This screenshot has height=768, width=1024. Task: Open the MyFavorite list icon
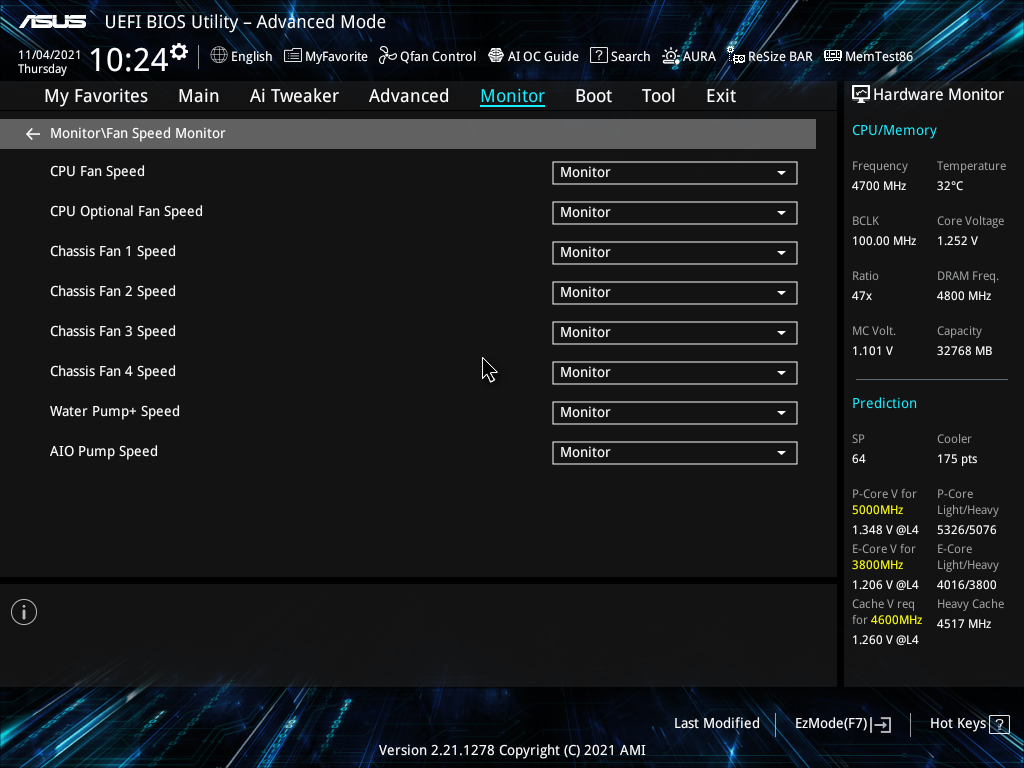pos(293,56)
